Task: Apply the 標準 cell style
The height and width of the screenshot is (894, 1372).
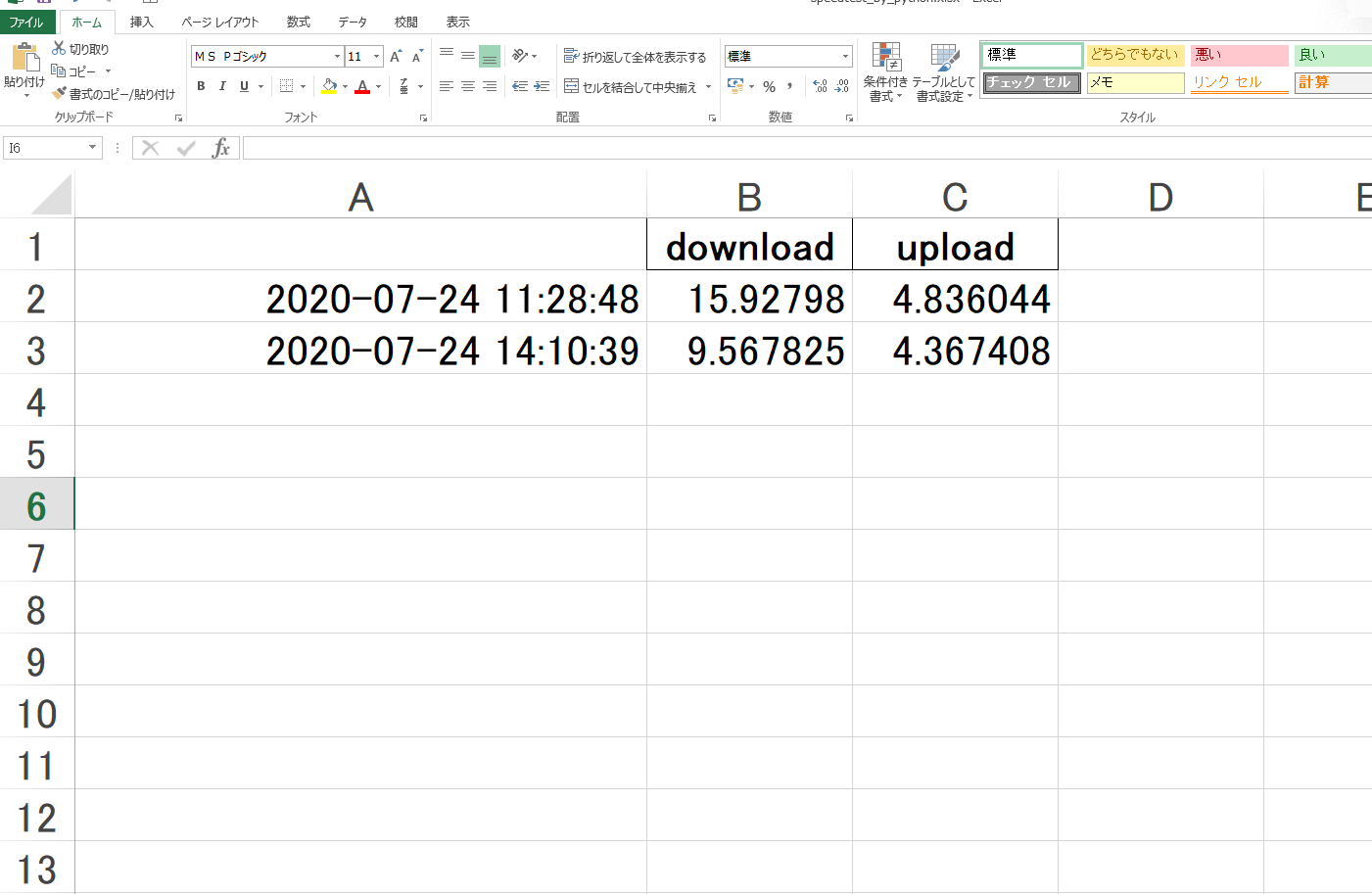Action: click(1032, 55)
